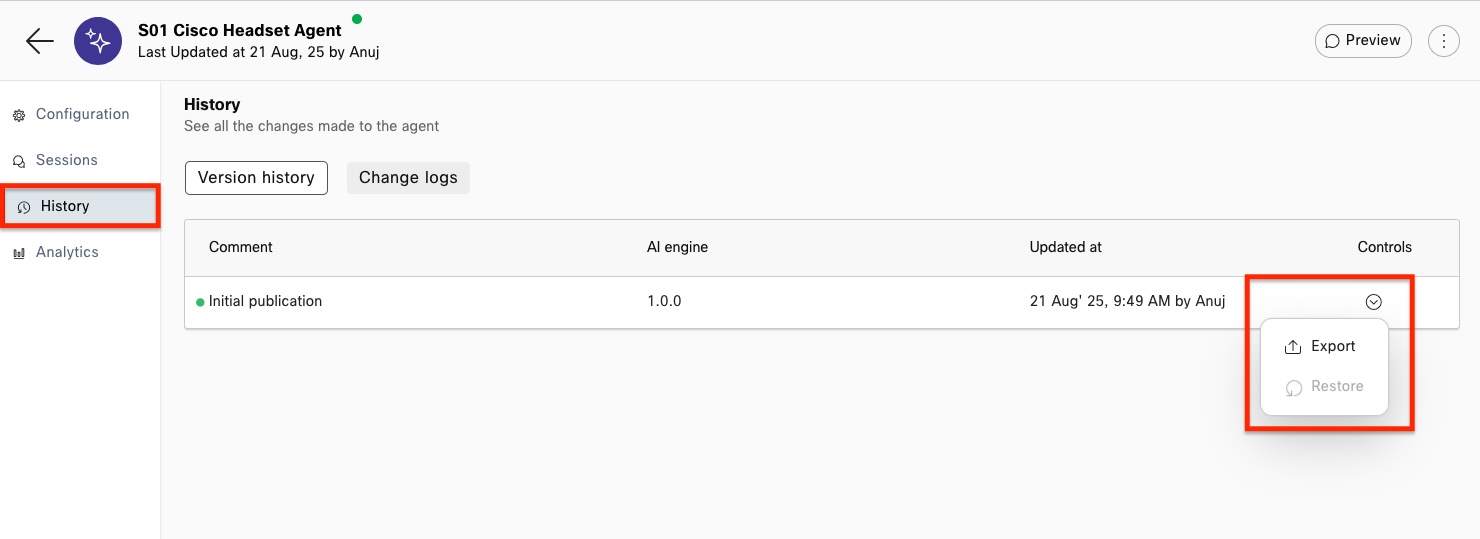This screenshot has width=1480, height=539.
Task: Click the Sessions chat icon
Action: pyautogui.click(x=19, y=162)
